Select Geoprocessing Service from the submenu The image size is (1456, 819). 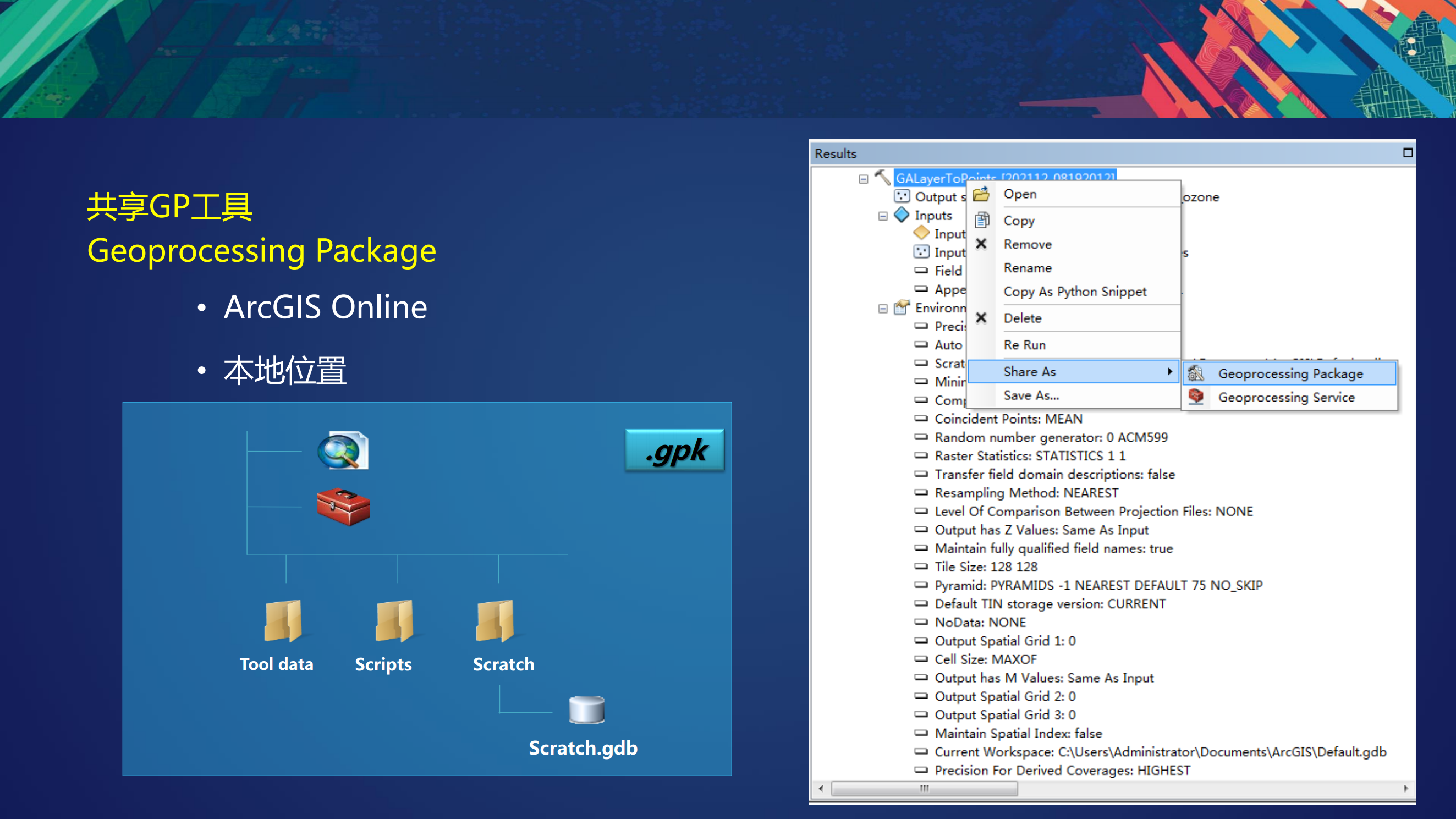tap(1289, 397)
